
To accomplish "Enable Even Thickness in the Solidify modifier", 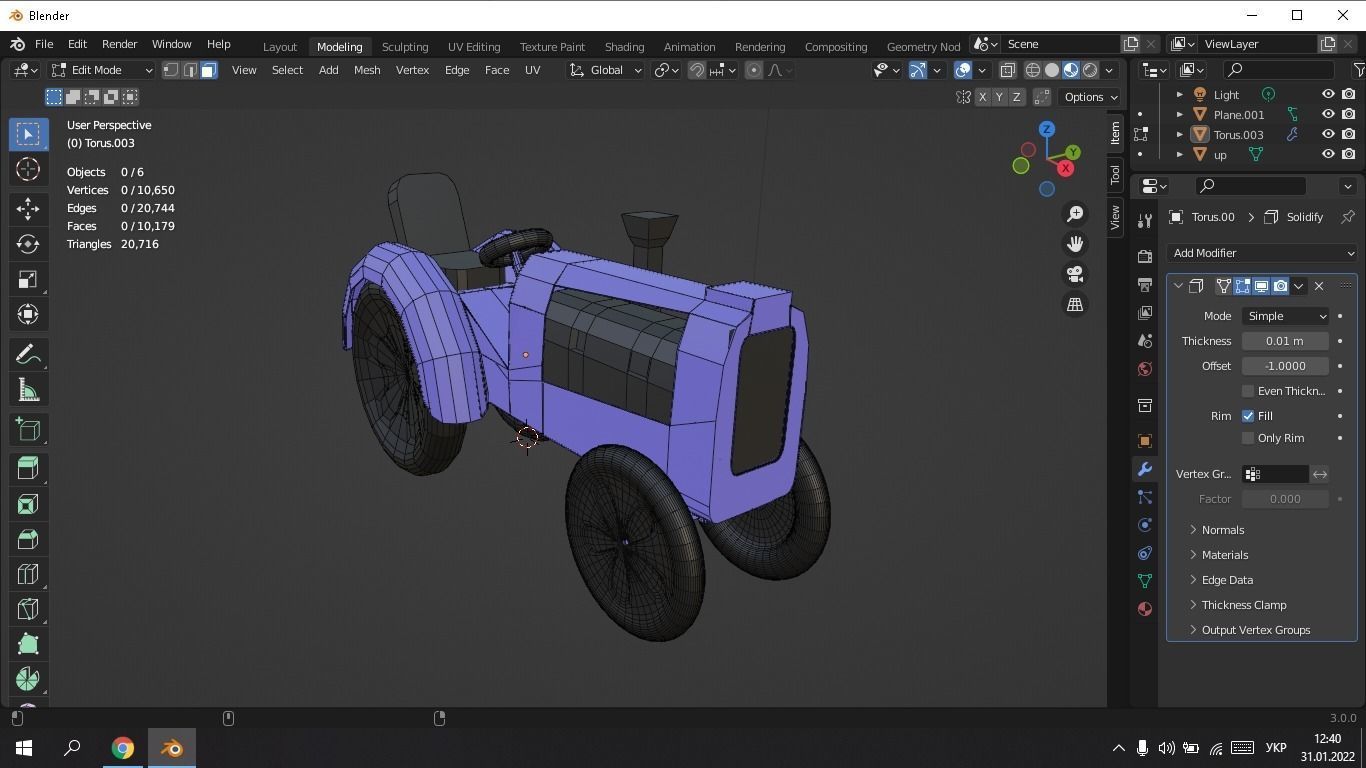I will point(1248,391).
